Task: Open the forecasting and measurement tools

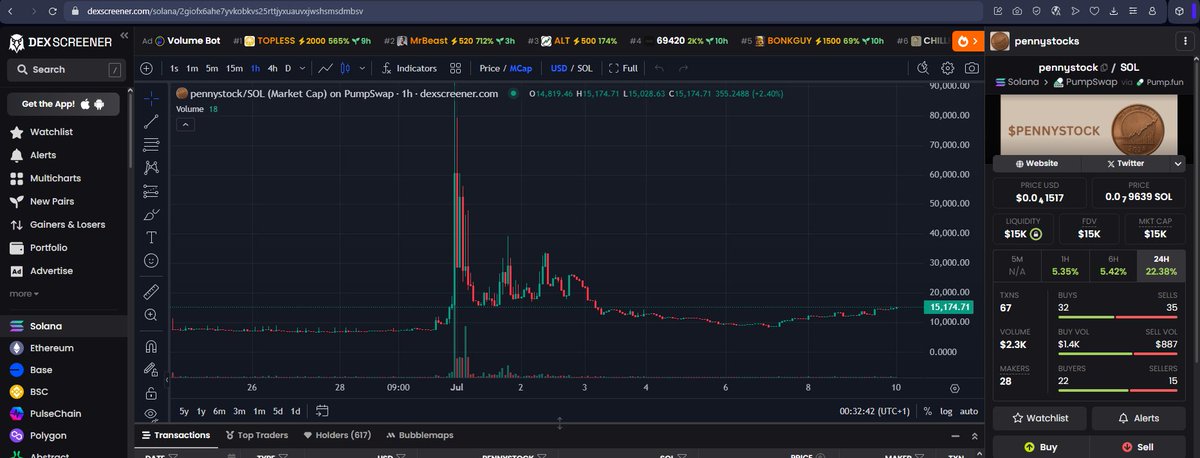Action: (x=151, y=191)
